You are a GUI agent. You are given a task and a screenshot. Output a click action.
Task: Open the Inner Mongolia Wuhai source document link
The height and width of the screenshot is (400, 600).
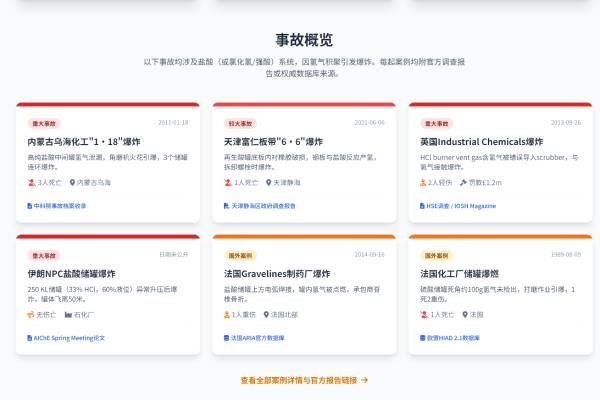57,206
